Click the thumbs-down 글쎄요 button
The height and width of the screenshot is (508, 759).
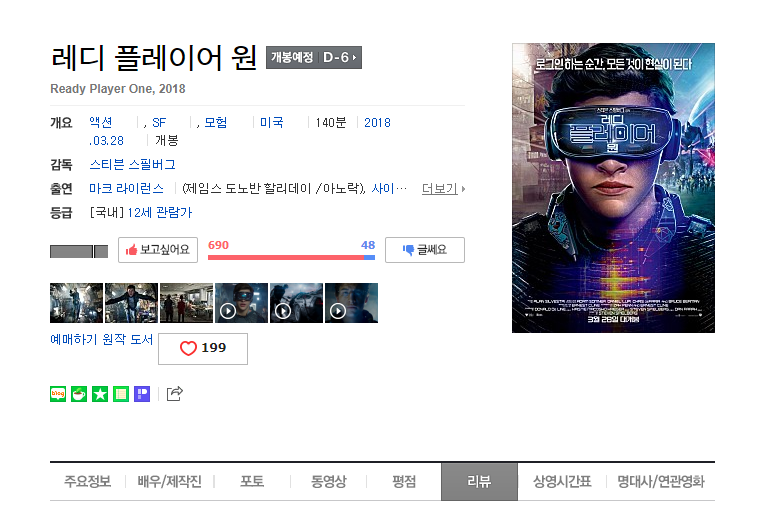coord(425,250)
